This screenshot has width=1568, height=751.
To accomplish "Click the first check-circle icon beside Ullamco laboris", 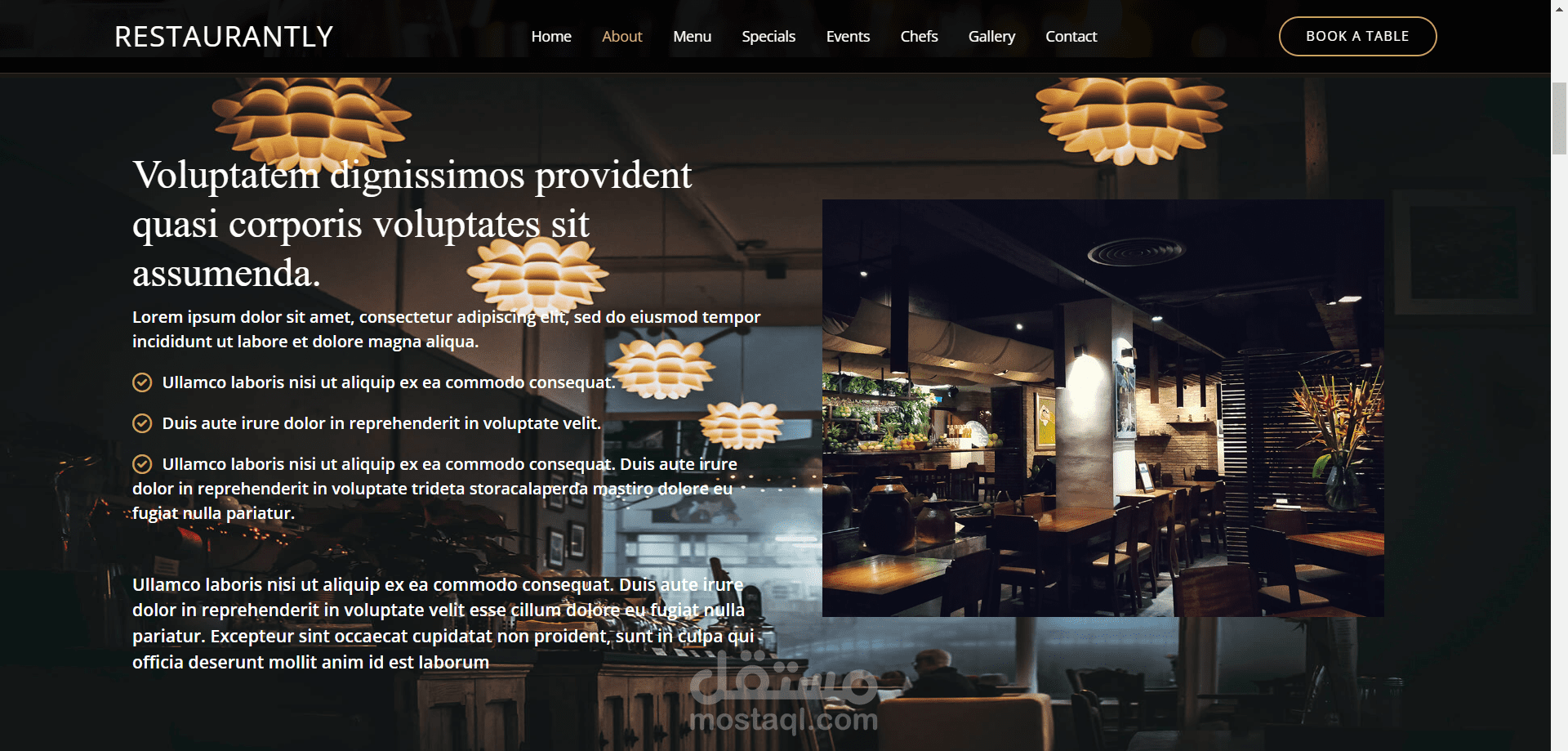I will tap(142, 382).
